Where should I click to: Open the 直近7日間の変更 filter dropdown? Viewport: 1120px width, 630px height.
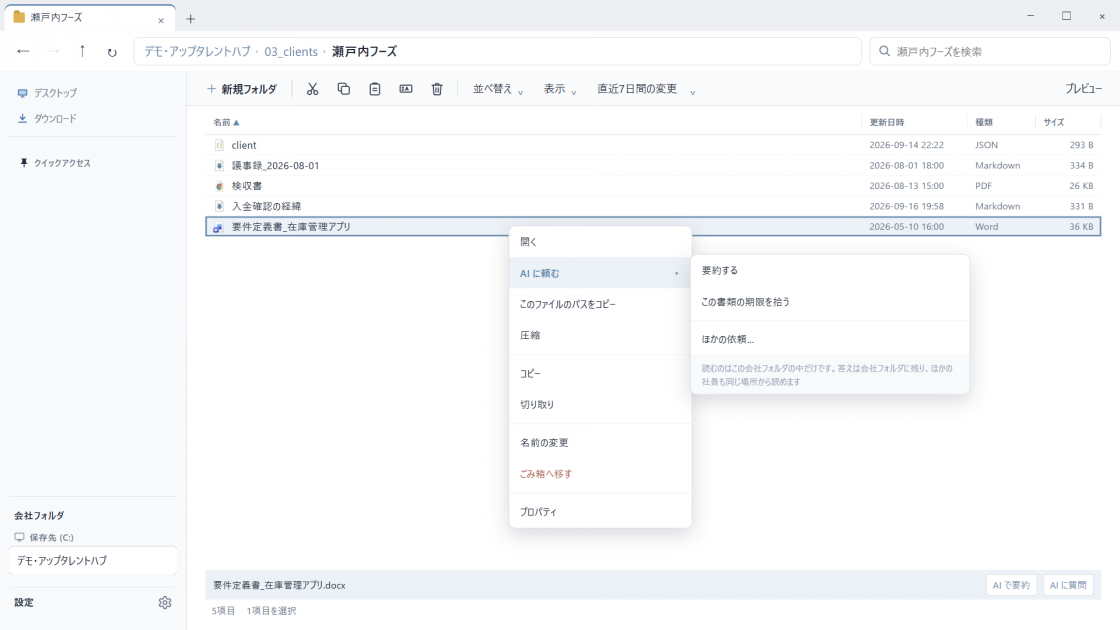coord(646,89)
